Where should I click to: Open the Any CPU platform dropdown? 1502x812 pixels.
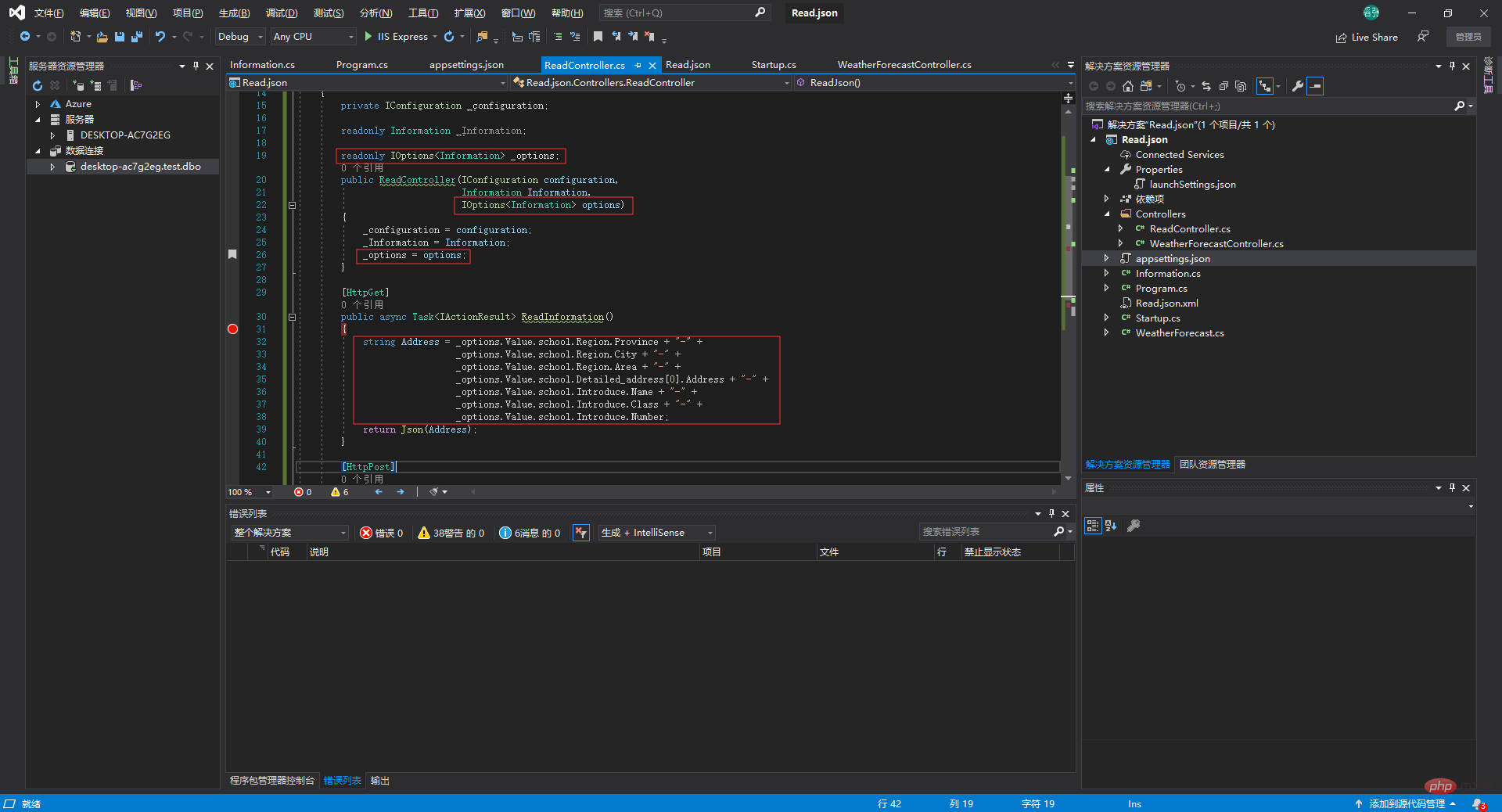point(313,37)
